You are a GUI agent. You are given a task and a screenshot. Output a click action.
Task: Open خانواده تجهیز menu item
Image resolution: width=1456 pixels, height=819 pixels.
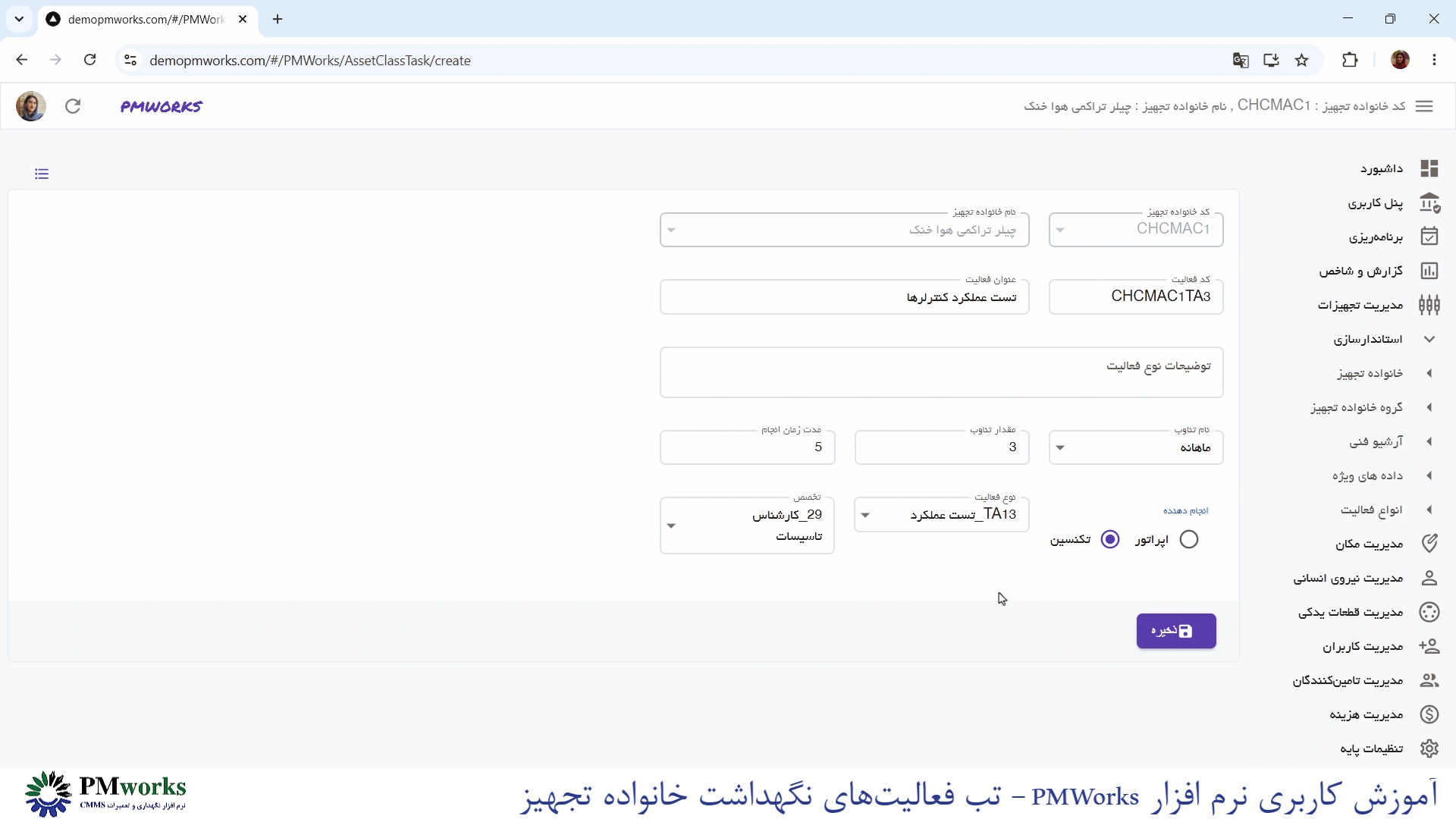point(1370,373)
